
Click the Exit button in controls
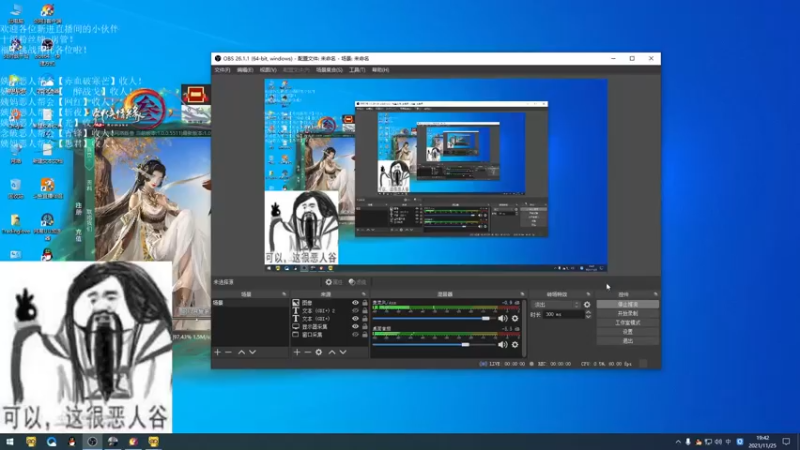(x=628, y=341)
